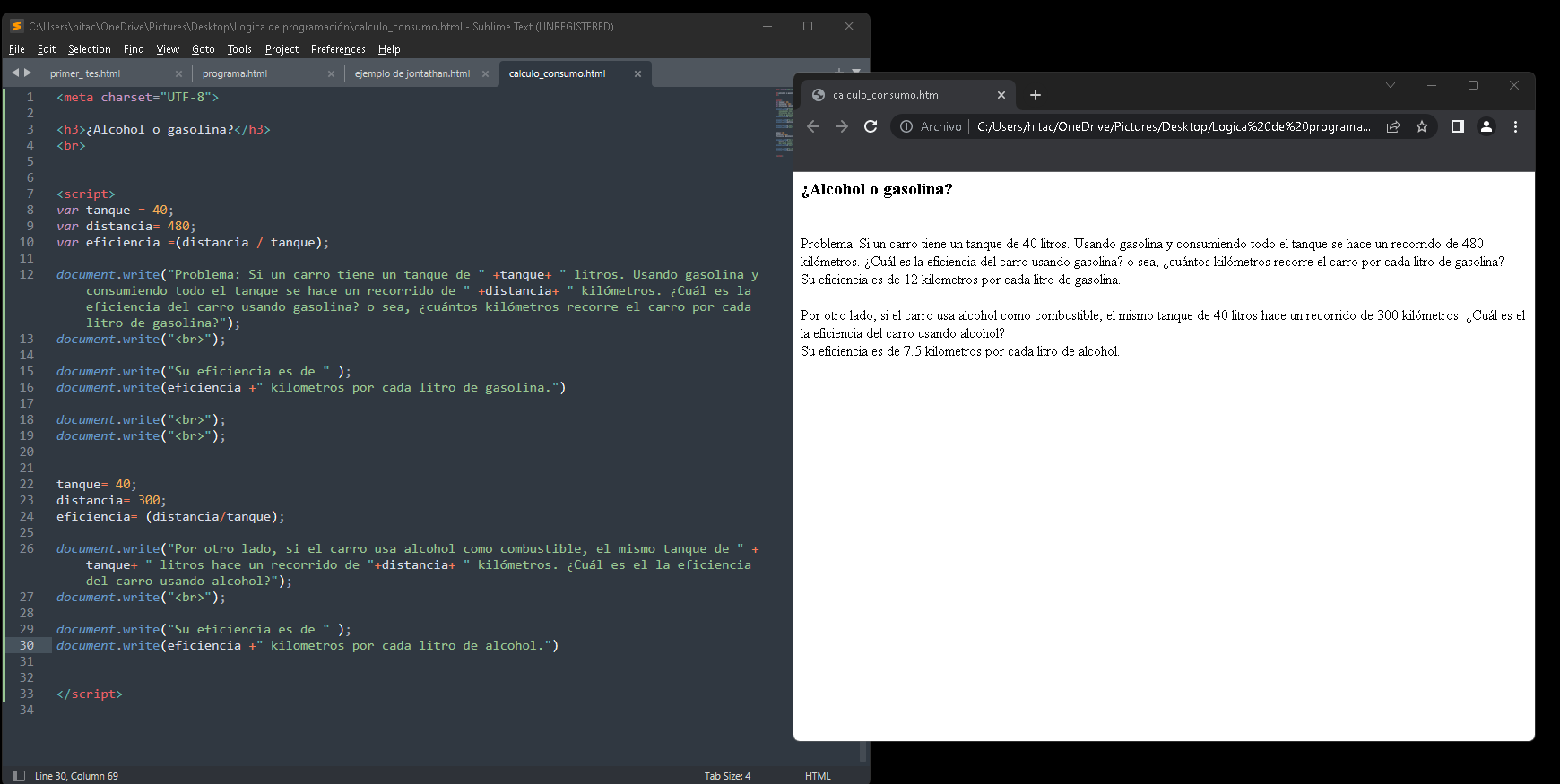Image resolution: width=1560 pixels, height=784 pixels.
Task: Click the Chrome reload page icon
Action: coord(870,126)
